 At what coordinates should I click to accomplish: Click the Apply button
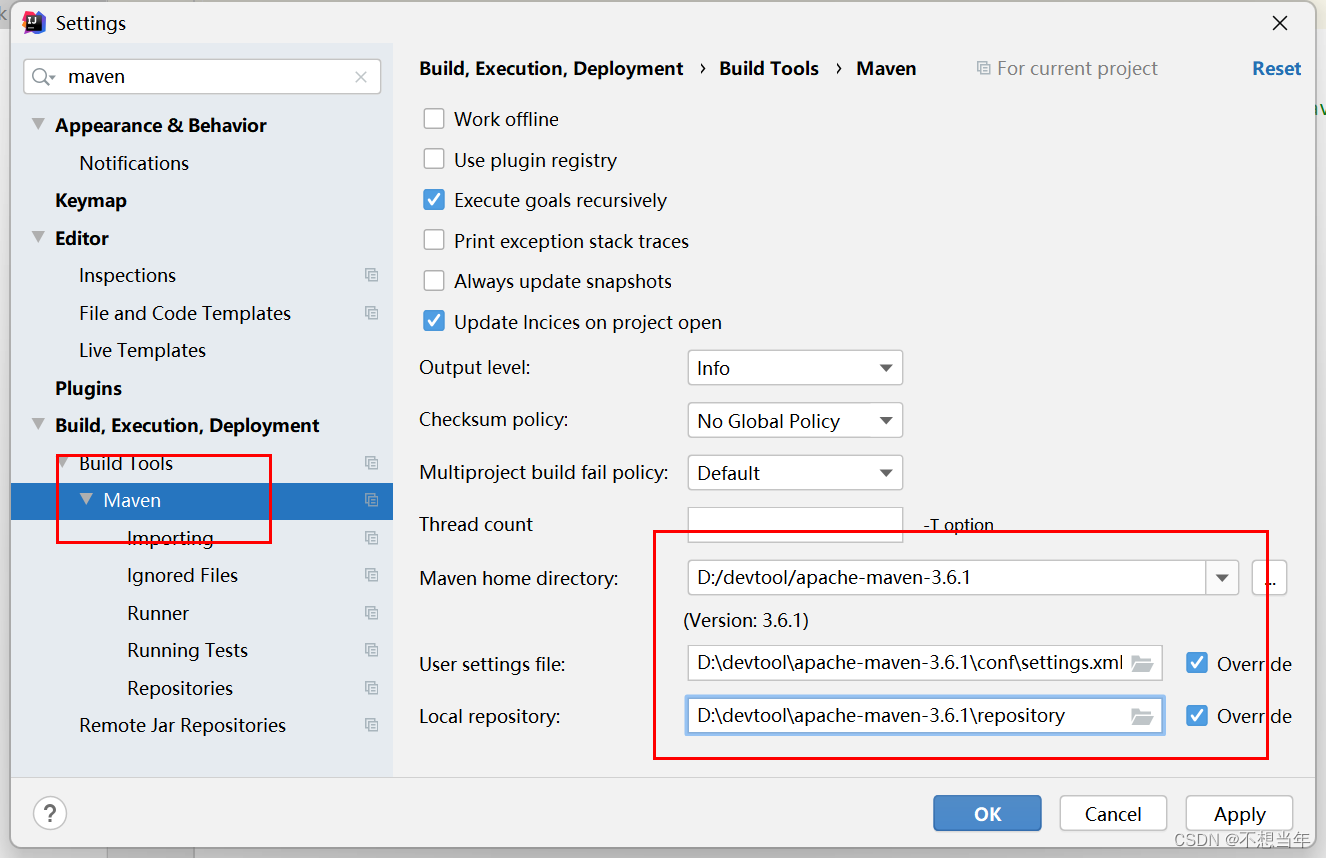[x=1239, y=814]
